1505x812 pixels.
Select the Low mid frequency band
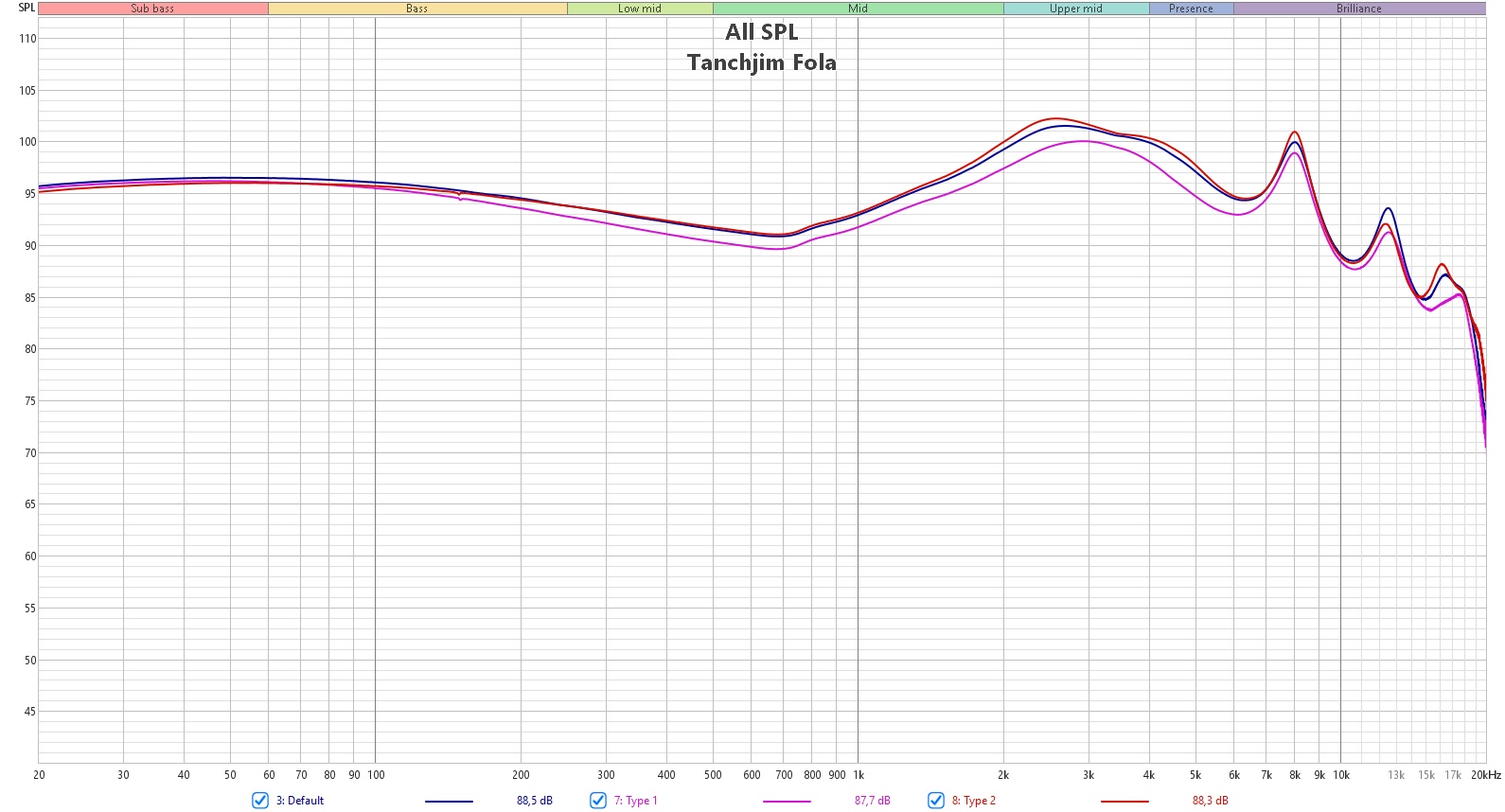640,9
